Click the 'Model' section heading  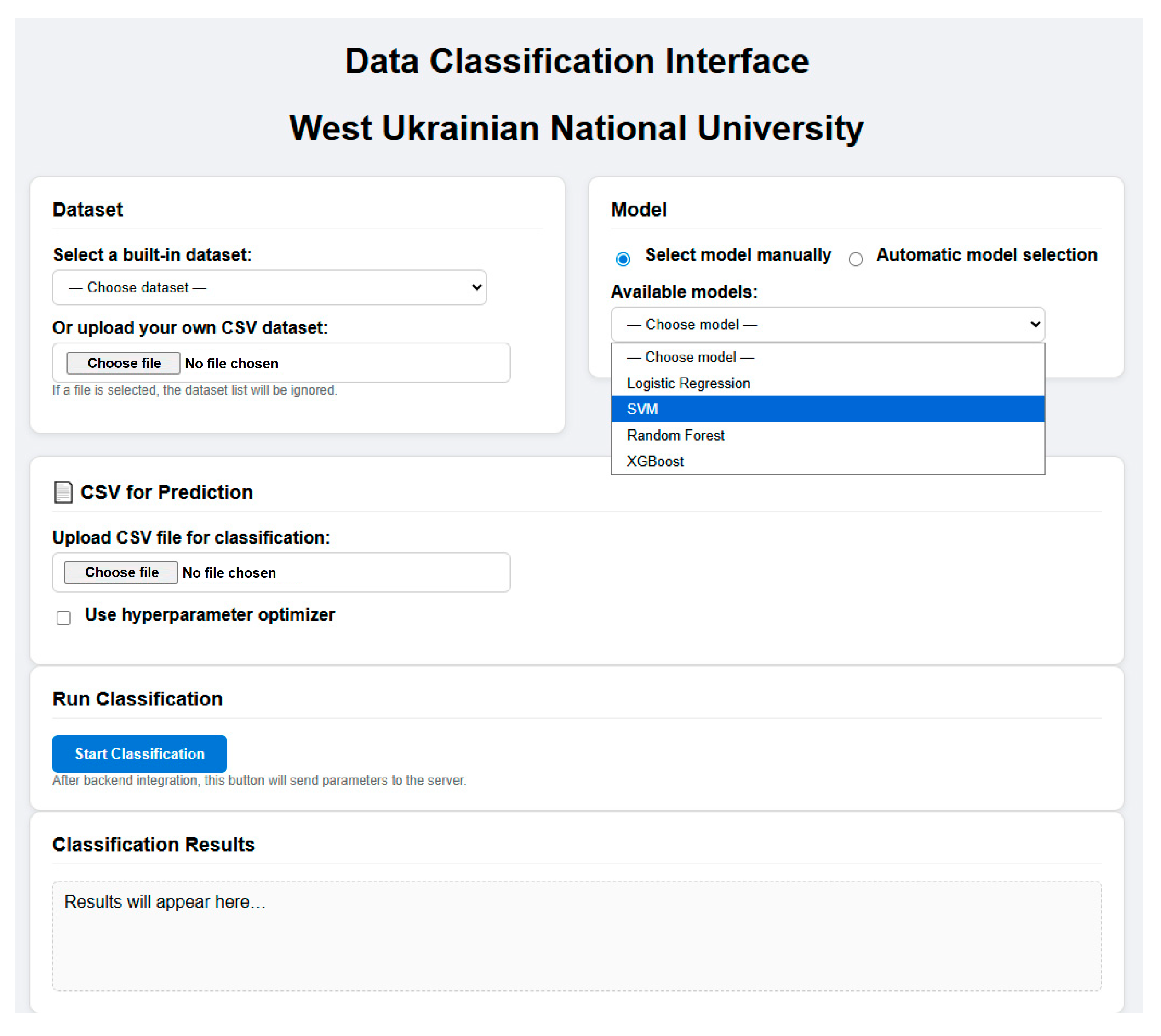point(639,210)
